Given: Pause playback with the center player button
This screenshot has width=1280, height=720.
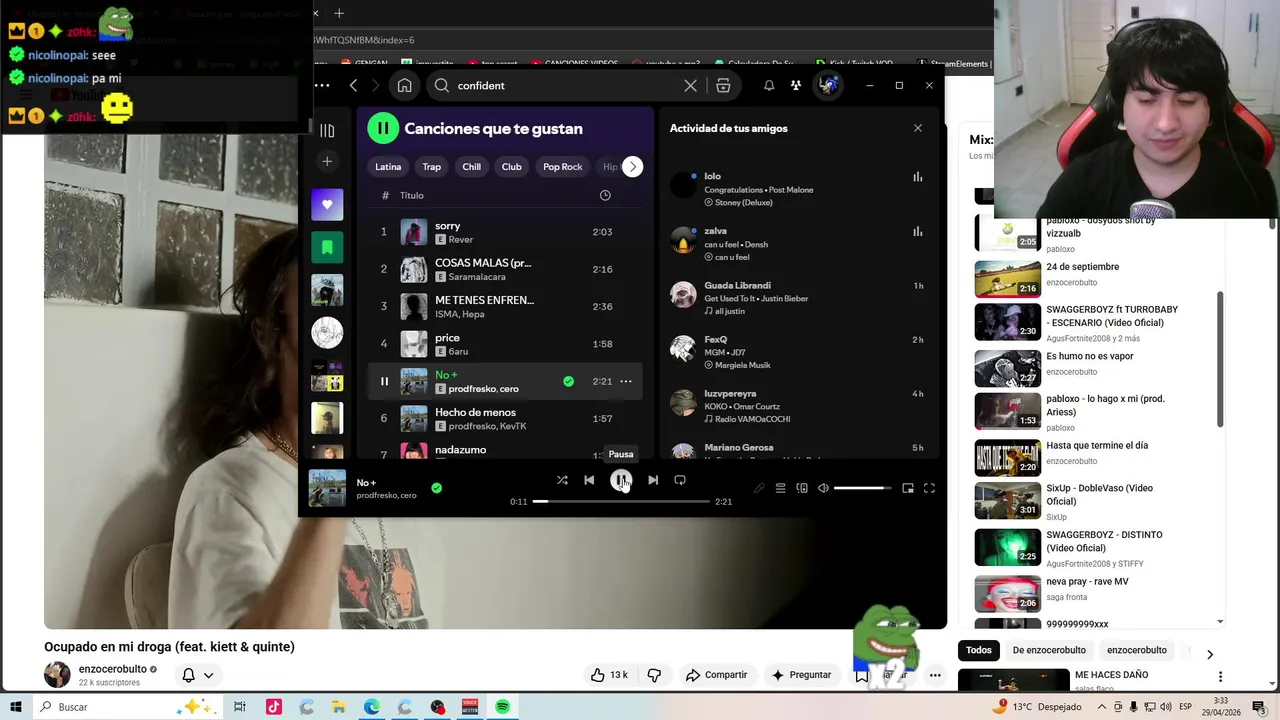Looking at the screenshot, I should tap(621, 480).
